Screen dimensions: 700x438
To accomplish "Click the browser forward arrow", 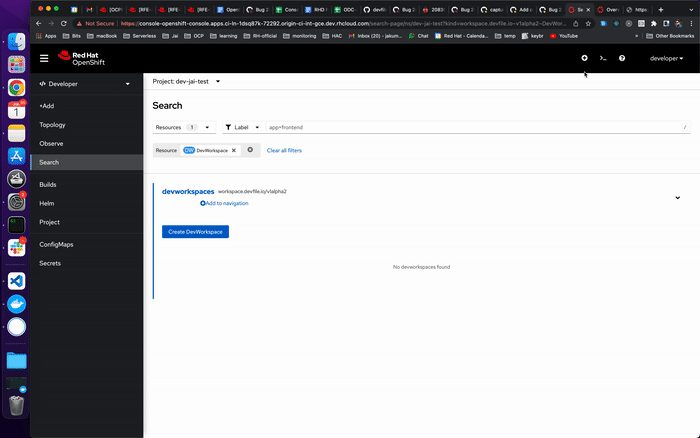I will pyautogui.click(x=51, y=23).
